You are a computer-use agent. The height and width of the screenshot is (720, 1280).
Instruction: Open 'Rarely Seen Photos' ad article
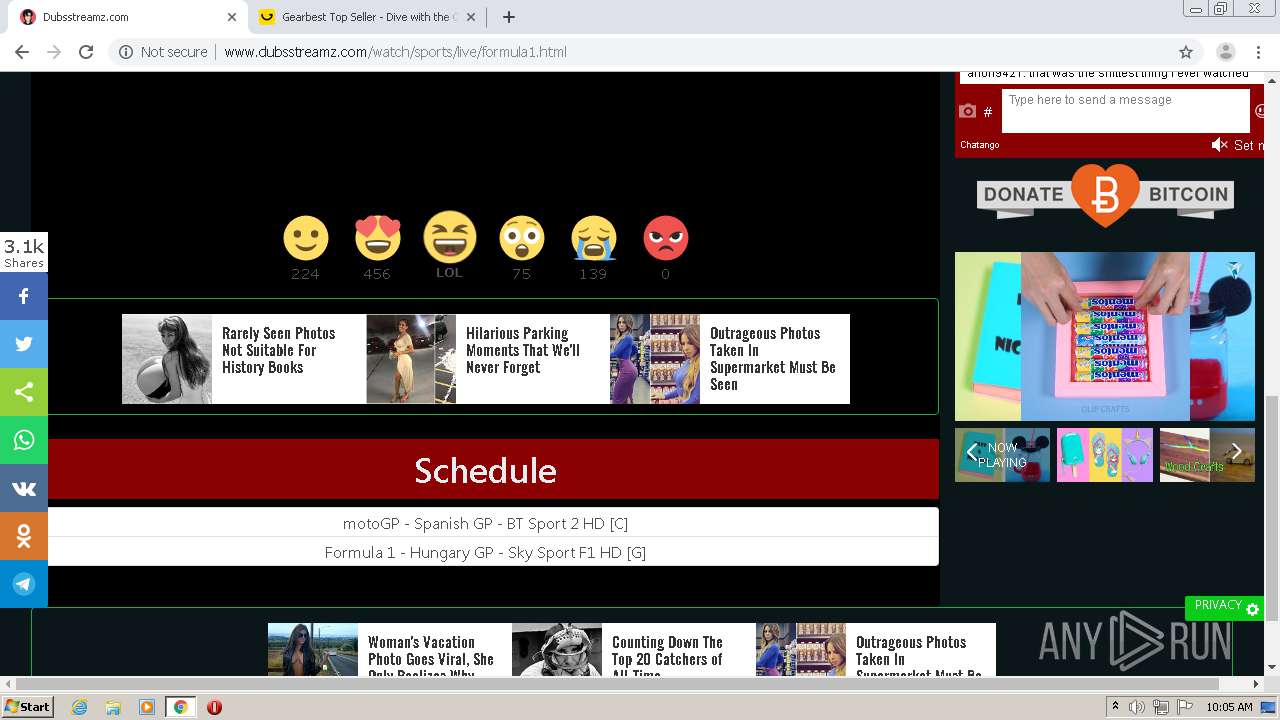point(243,359)
